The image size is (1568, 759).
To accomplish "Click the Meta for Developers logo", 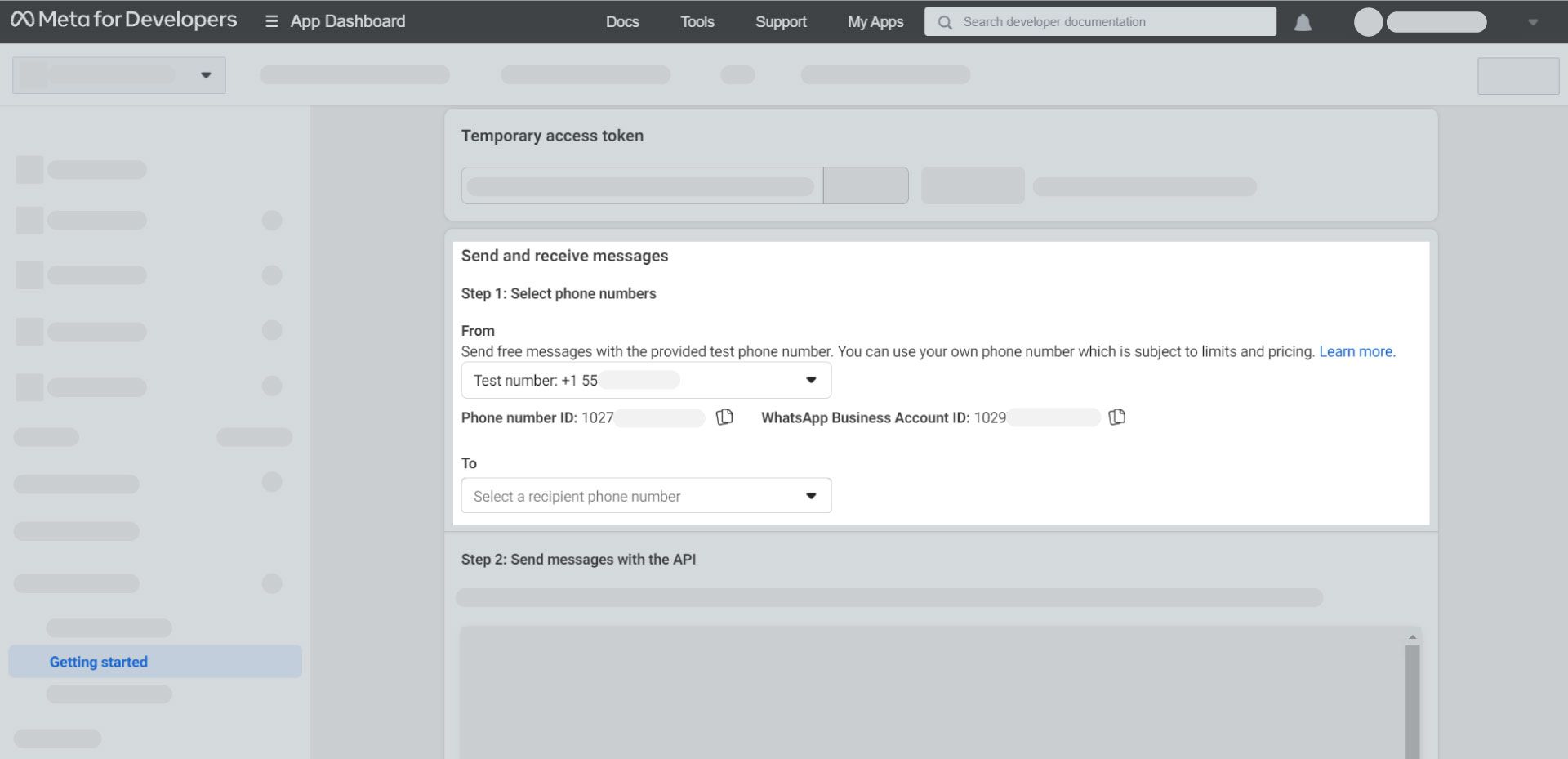I will click(x=122, y=20).
